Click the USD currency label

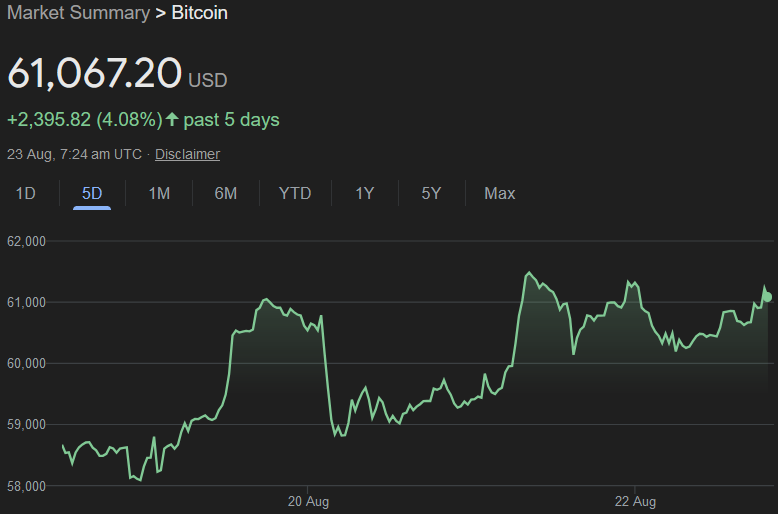click(208, 79)
